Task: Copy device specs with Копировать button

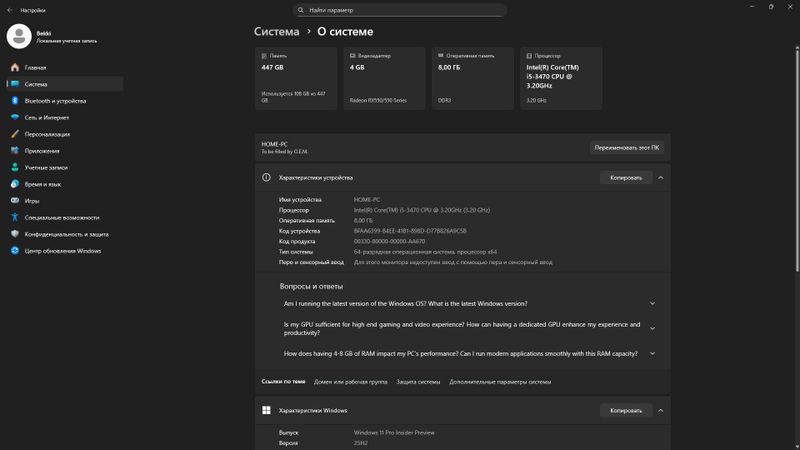Action: [626, 178]
